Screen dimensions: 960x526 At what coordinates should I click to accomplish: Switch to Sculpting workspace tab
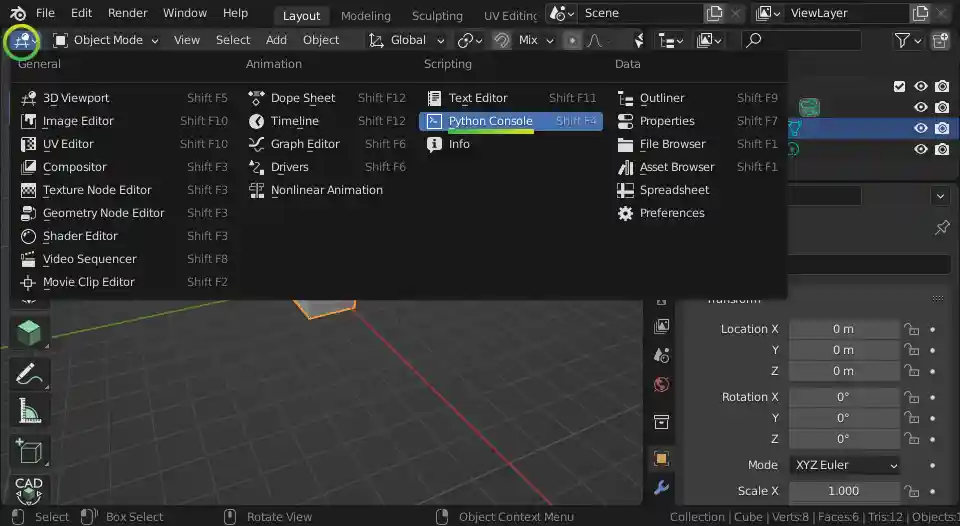coord(437,16)
